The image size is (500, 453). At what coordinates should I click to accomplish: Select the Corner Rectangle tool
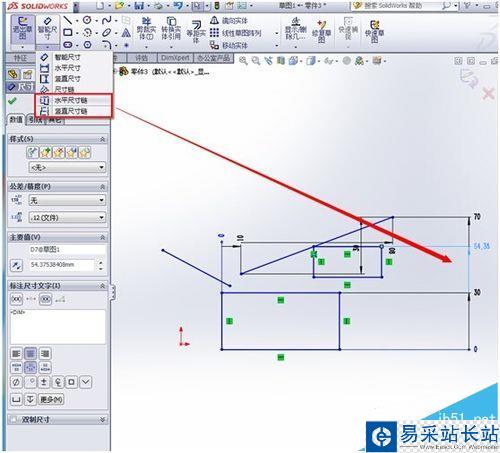(x=68, y=33)
